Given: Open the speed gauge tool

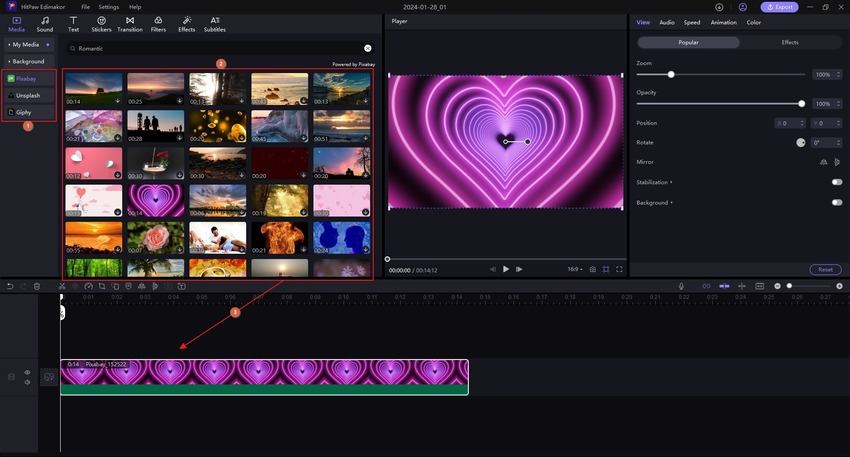Looking at the screenshot, I should (x=88, y=286).
